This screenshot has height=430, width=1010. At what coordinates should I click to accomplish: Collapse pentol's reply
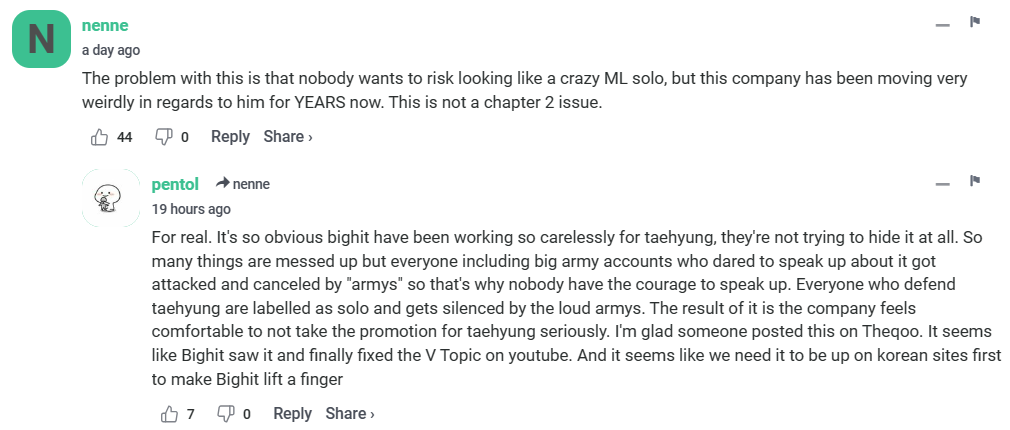[942, 184]
